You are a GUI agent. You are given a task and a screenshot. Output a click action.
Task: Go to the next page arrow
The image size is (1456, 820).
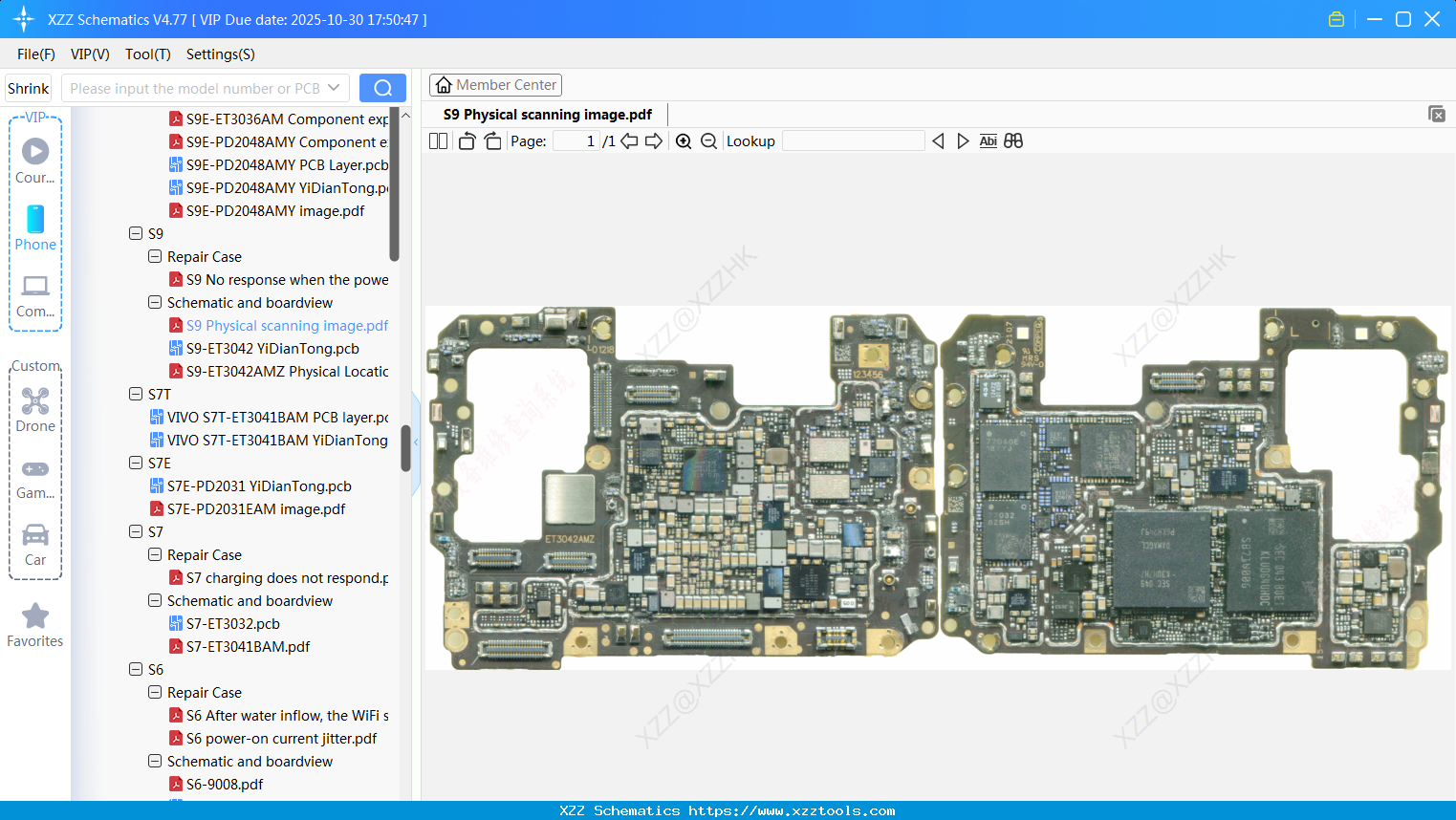654,141
